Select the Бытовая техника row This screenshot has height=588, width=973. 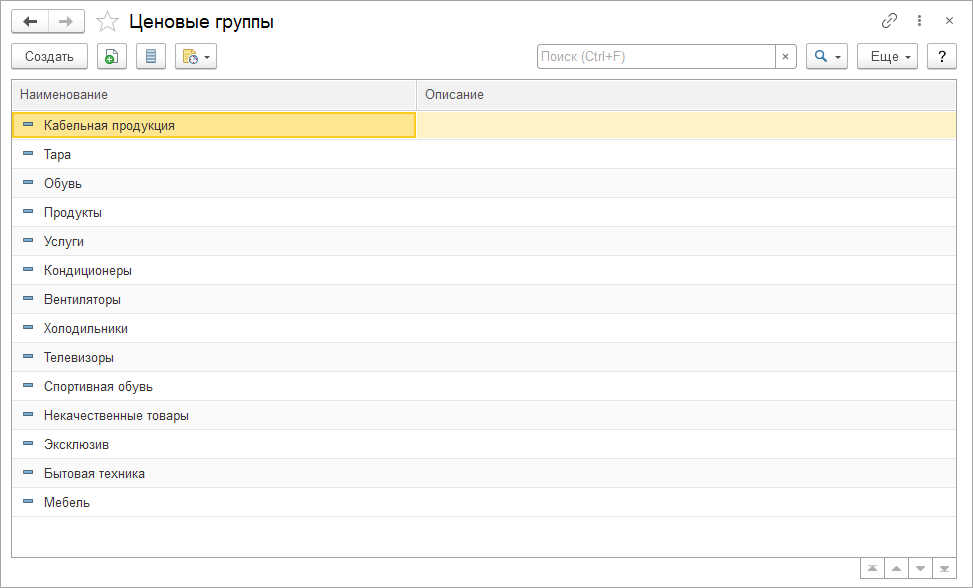[94, 473]
